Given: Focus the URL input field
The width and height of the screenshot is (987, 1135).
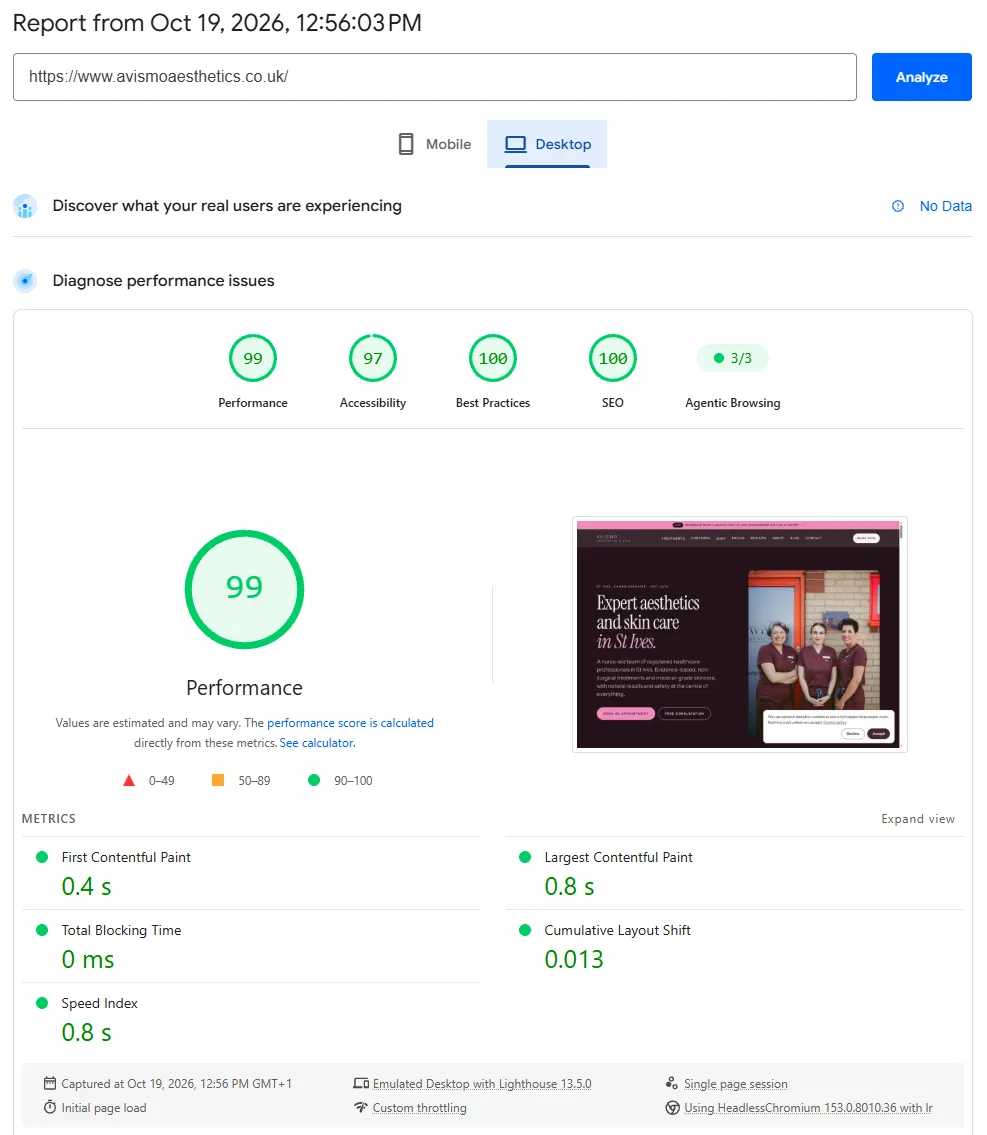Looking at the screenshot, I should (434, 77).
